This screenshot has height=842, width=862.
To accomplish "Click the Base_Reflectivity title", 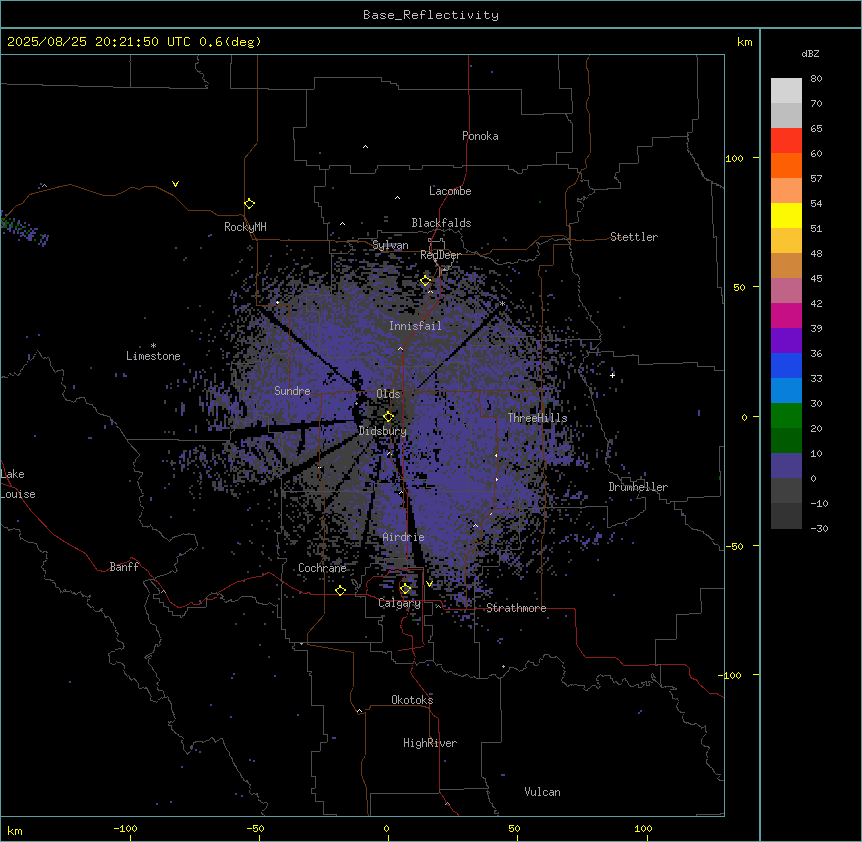I will click(431, 15).
